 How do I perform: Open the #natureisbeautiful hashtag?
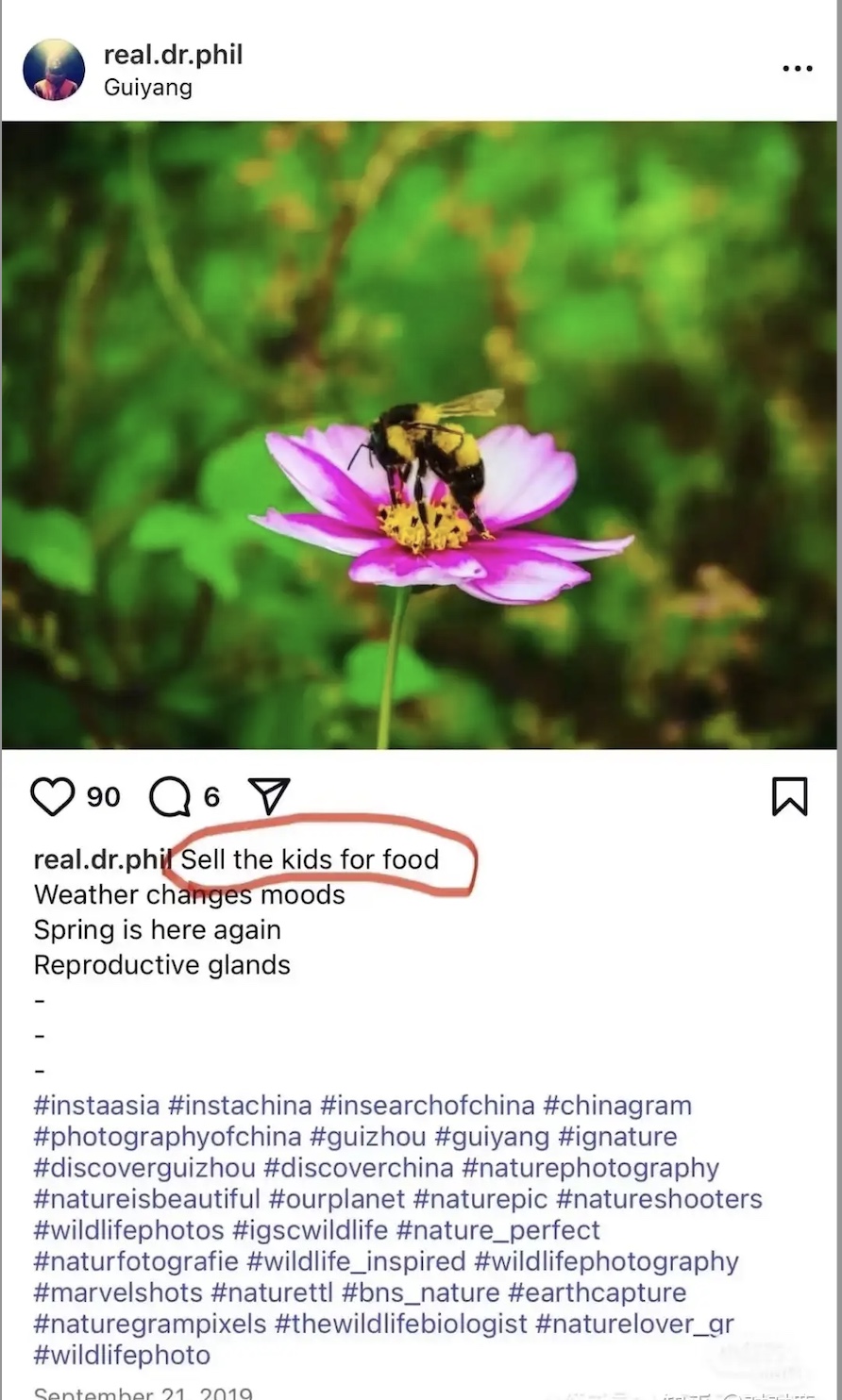pos(146,1199)
